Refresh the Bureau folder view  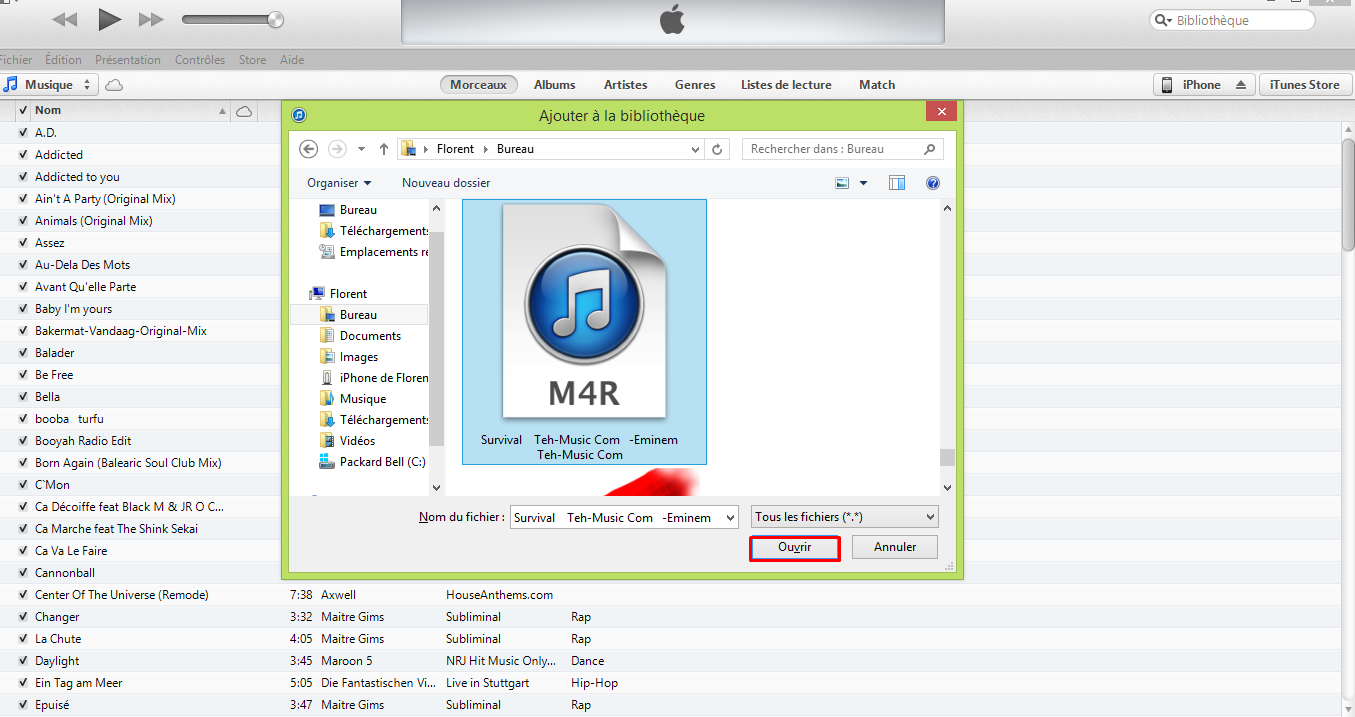(716, 149)
